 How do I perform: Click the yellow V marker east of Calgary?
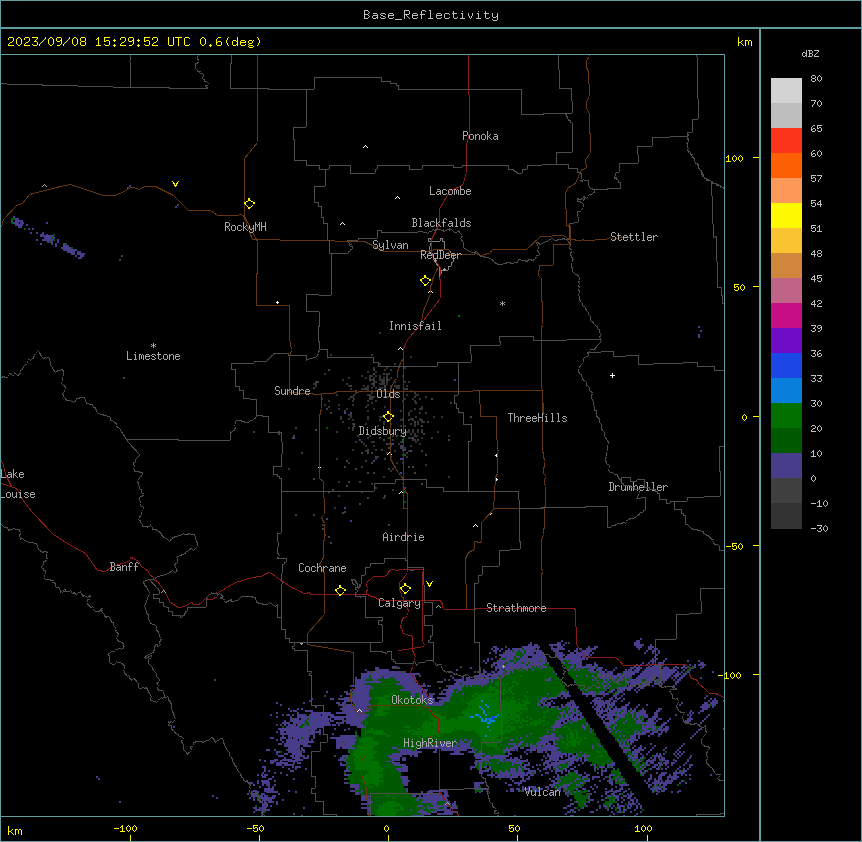click(x=429, y=584)
